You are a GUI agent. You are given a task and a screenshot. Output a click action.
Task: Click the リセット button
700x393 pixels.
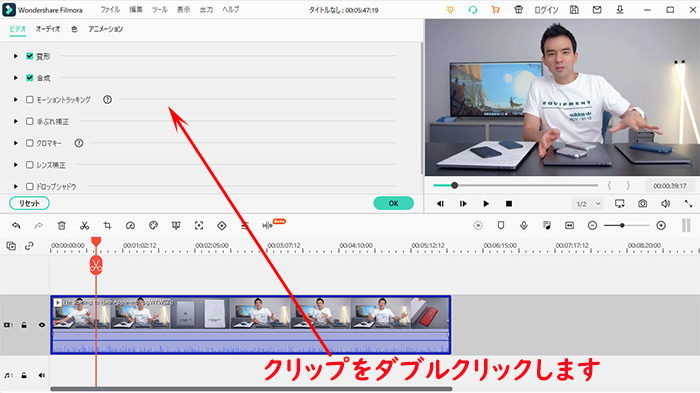pyautogui.click(x=29, y=203)
